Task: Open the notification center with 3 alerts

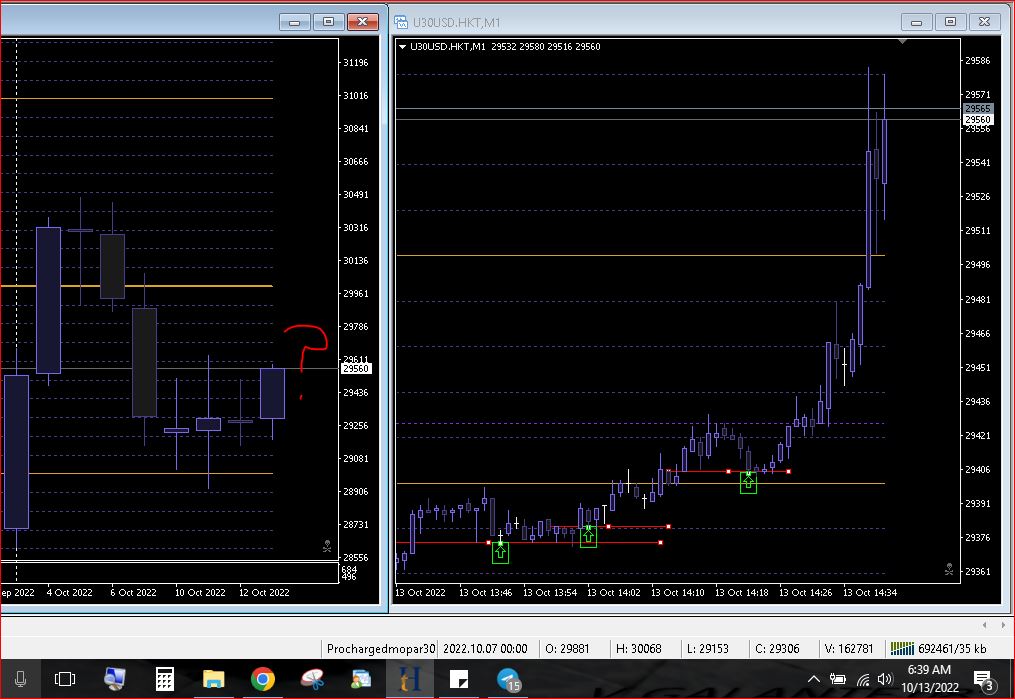Action: (x=982, y=680)
